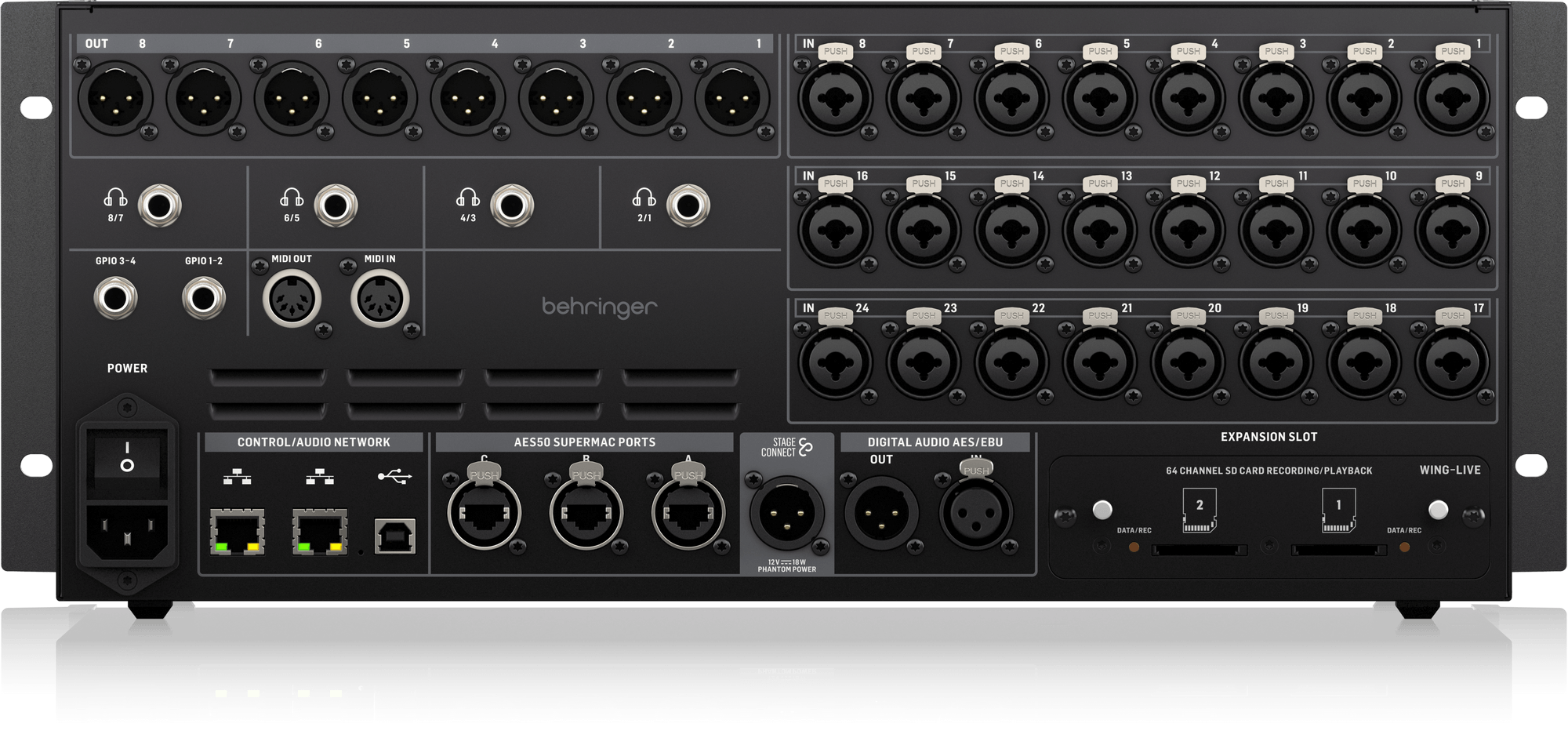Select the AES/EBU digital OUT connector
This screenshot has height=738, width=1568.
(x=881, y=514)
